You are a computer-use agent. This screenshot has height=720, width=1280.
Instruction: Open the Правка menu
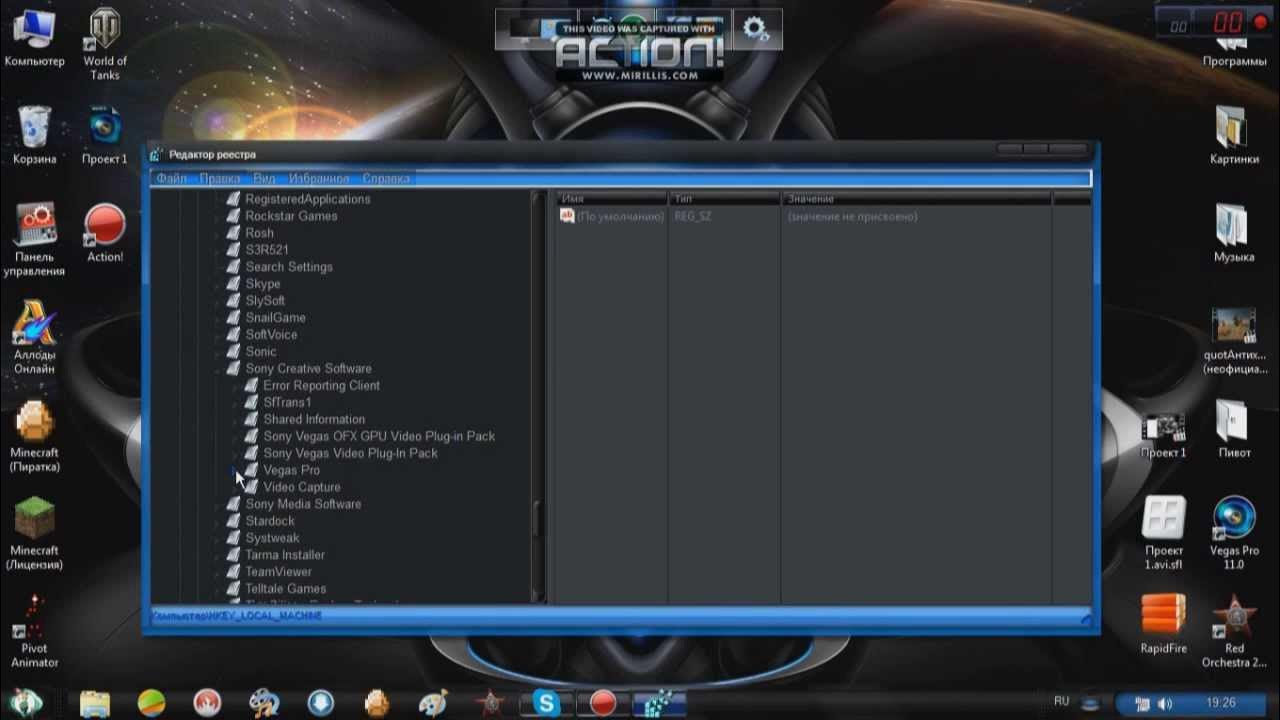click(219, 178)
